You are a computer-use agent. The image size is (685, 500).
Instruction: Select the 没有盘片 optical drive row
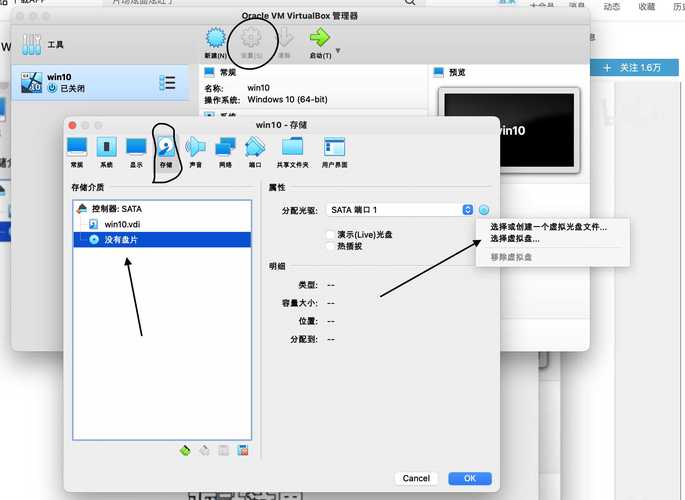pos(162,240)
